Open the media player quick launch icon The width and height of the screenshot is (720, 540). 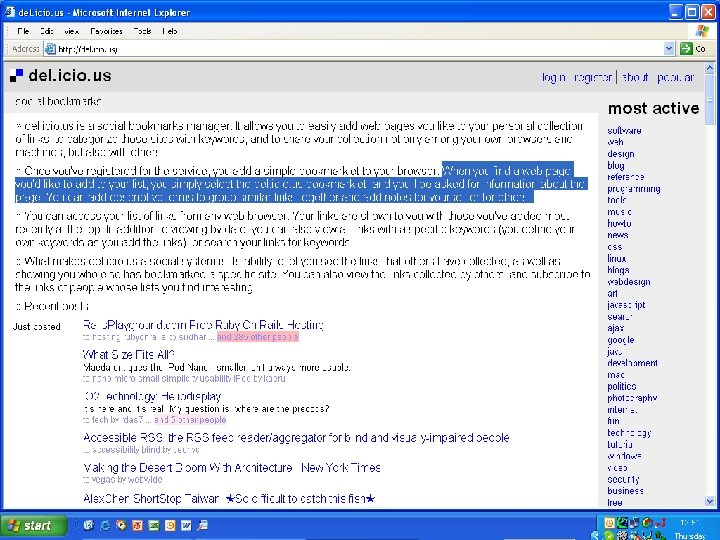click(121, 525)
